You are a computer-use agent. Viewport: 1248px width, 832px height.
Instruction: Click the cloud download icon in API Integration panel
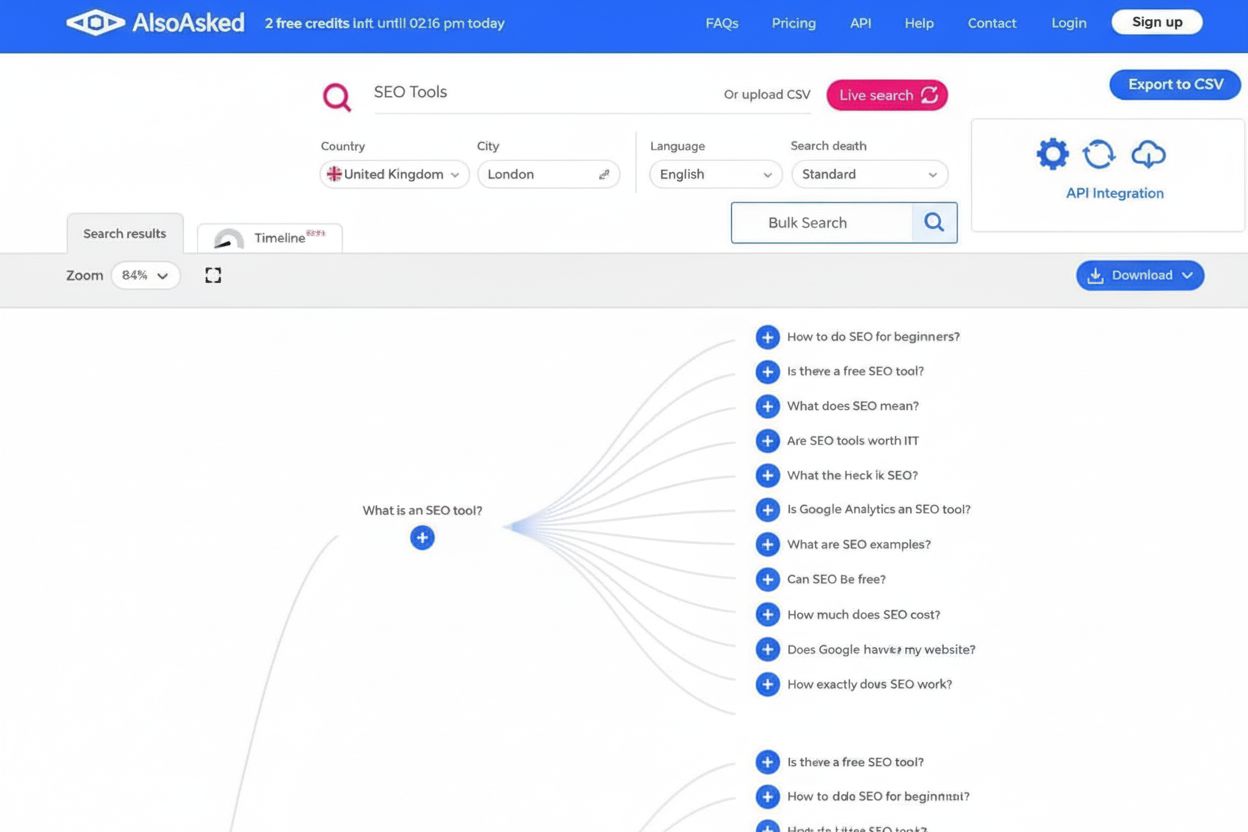1148,153
